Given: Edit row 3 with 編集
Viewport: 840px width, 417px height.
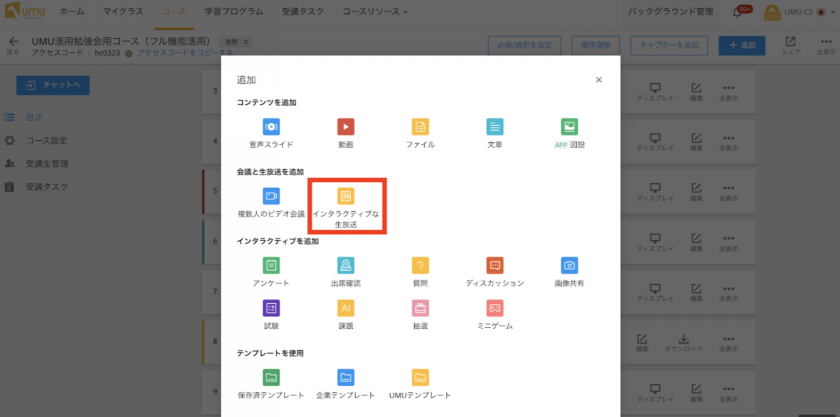Looking at the screenshot, I should point(696,92).
